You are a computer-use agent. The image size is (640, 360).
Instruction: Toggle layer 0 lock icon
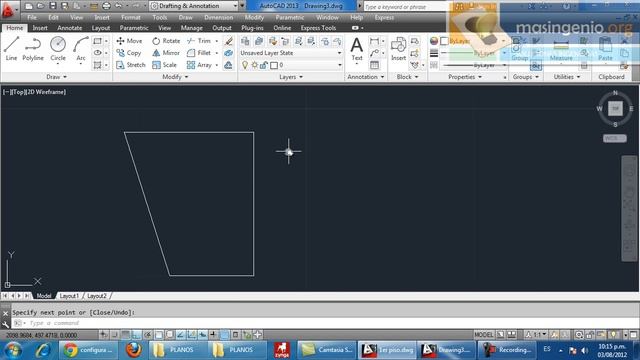264,65
